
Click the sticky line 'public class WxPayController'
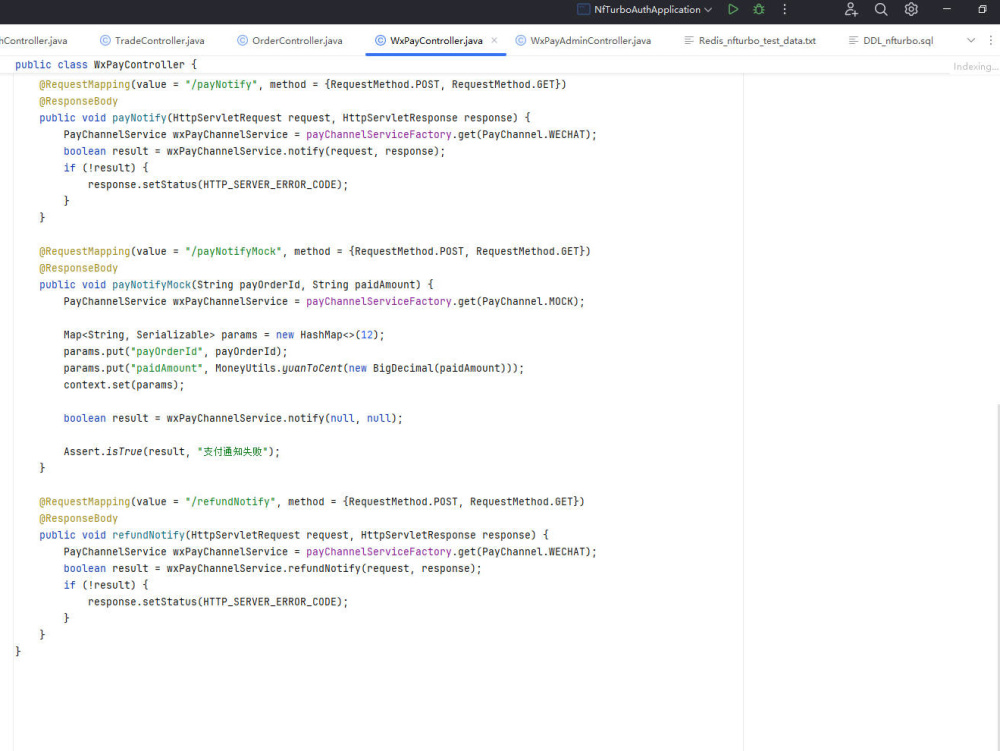pos(106,64)
